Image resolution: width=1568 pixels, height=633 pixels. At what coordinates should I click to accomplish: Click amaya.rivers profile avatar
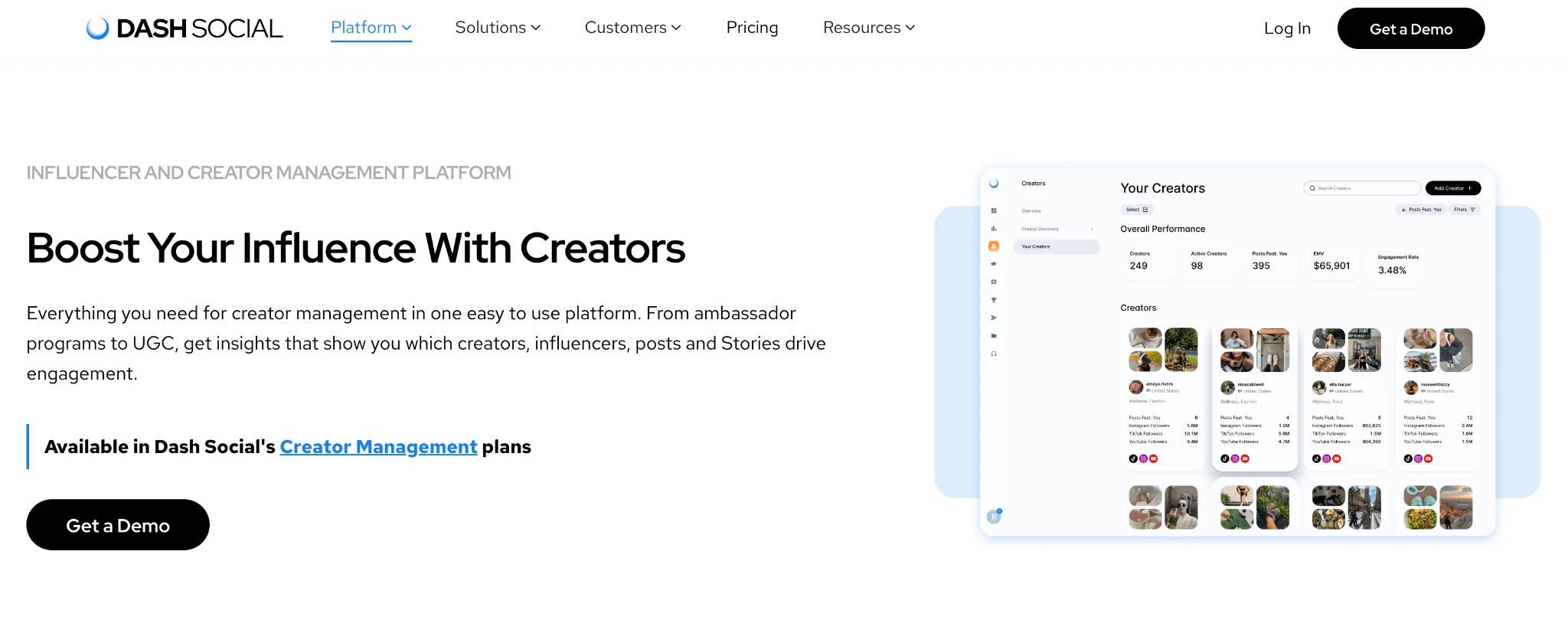[1136, 387]
